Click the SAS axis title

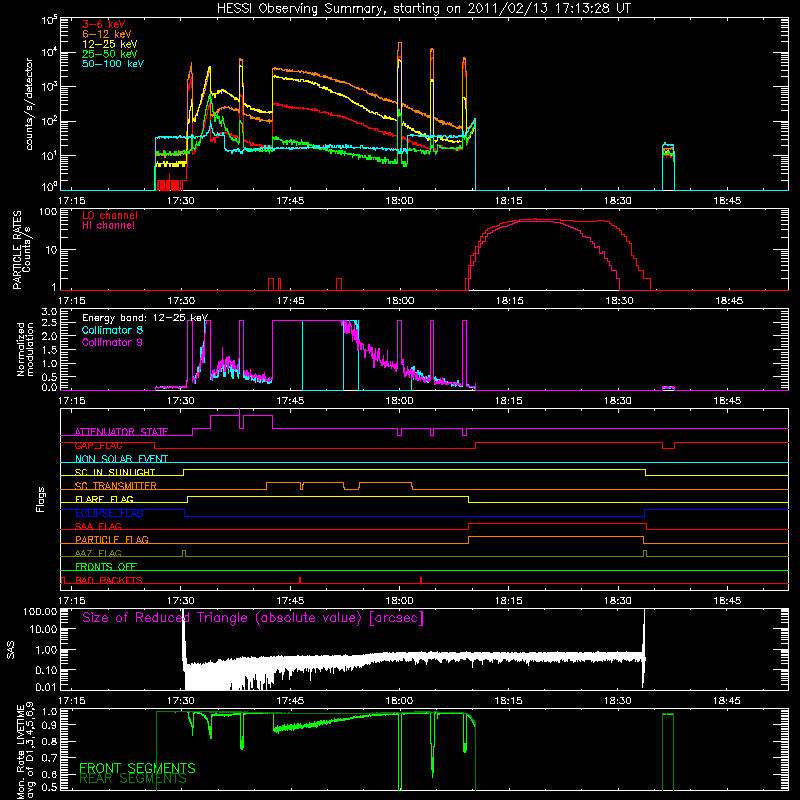click(11, 650)
